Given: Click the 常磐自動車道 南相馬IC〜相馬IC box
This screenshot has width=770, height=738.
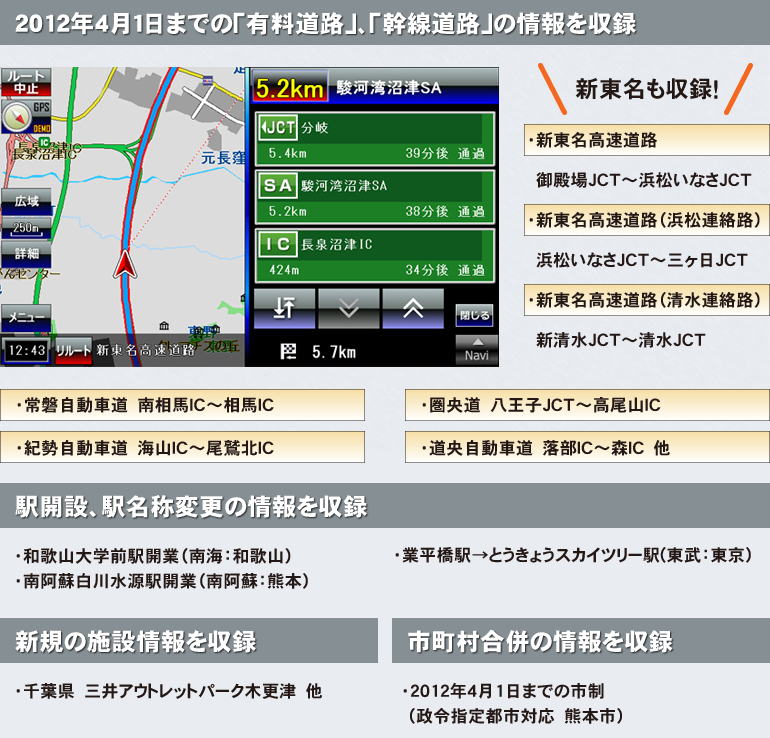Looking at the screenshot, I should pos(183,405).
